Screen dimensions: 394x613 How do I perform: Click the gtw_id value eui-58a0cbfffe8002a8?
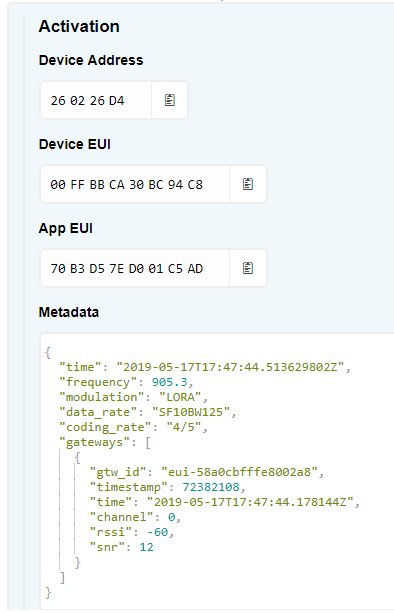[x=239, y=472]
